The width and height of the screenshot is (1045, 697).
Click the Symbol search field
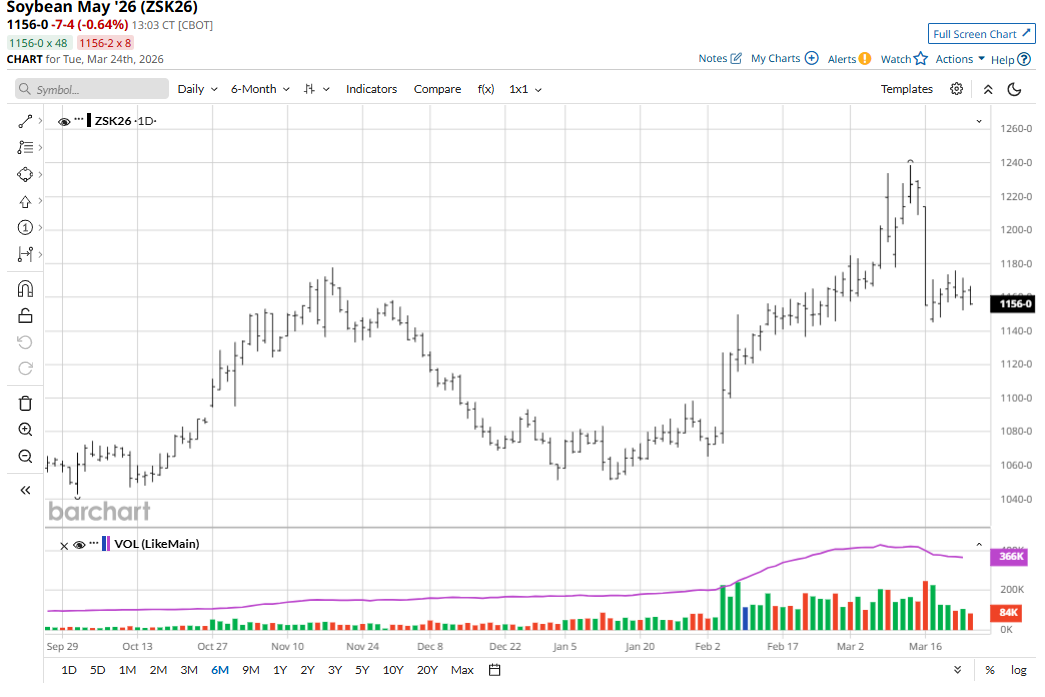point(92,89)
